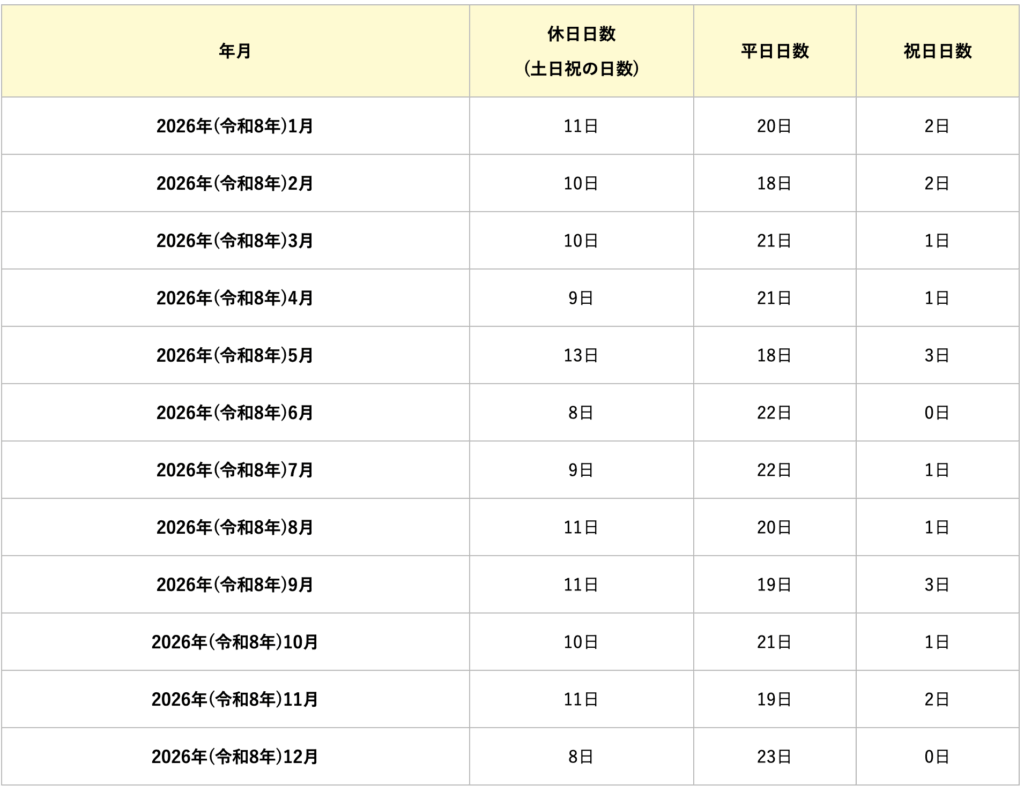Select the 2026年(令和8年)5月 row label
The width and height of the screenshot is (1024, 793).
[x=235, y=355]
